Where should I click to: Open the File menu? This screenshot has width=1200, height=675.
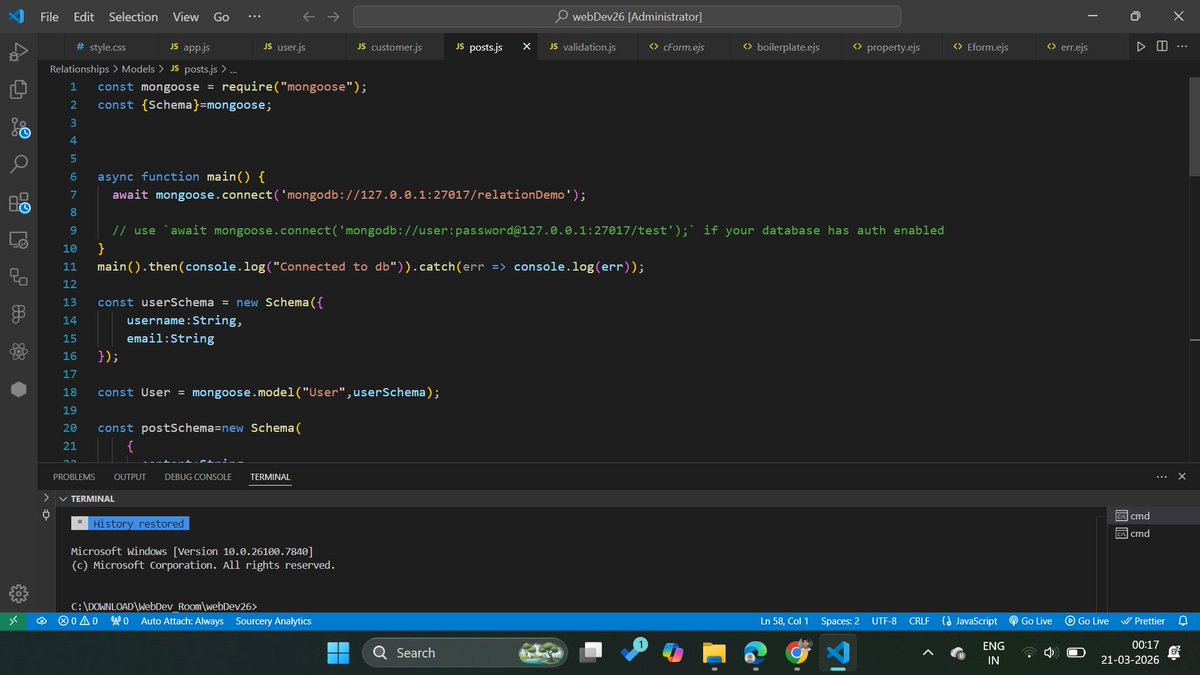click(x=49, y=17)
